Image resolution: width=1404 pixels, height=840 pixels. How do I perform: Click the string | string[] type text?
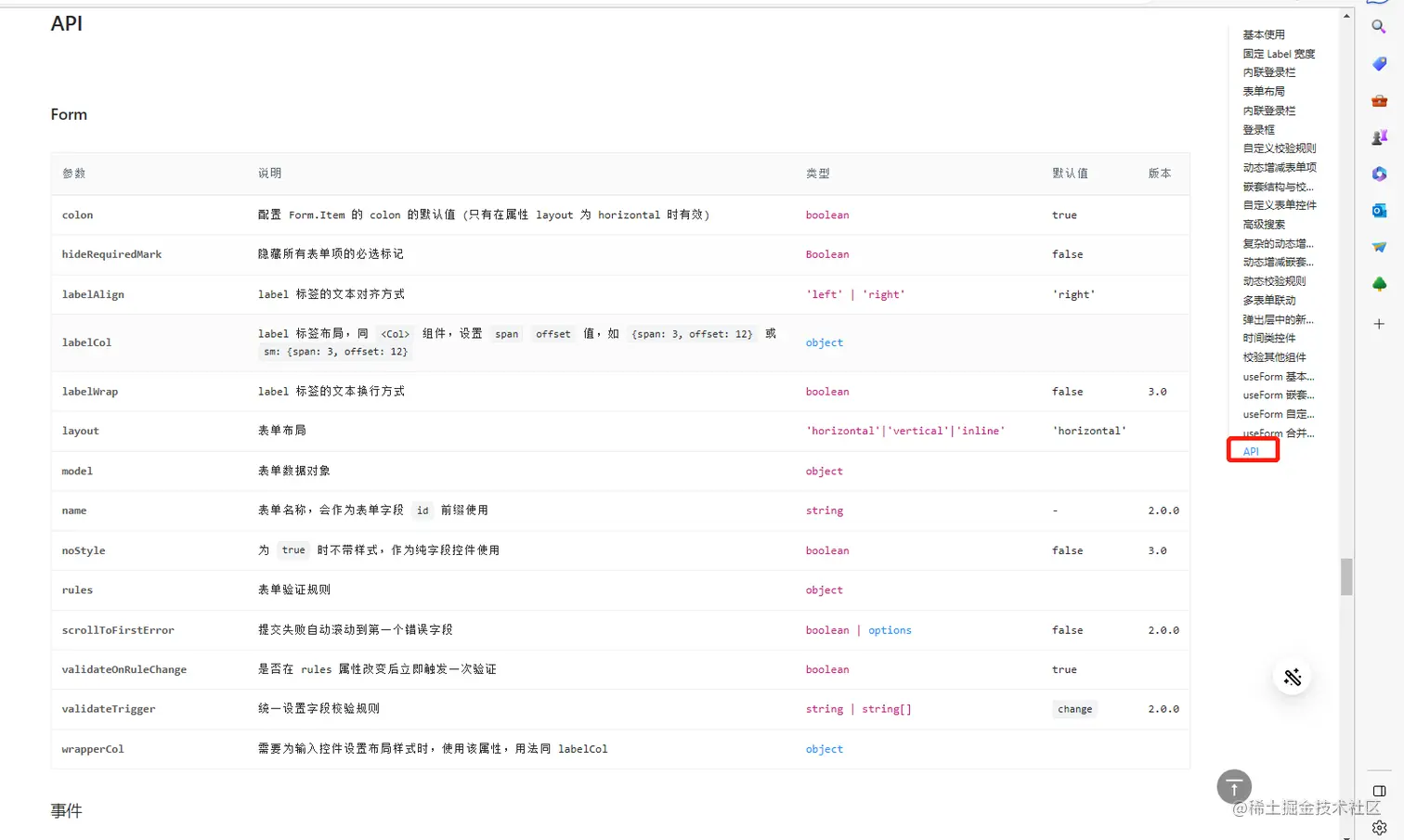click(x=858, y=709)
